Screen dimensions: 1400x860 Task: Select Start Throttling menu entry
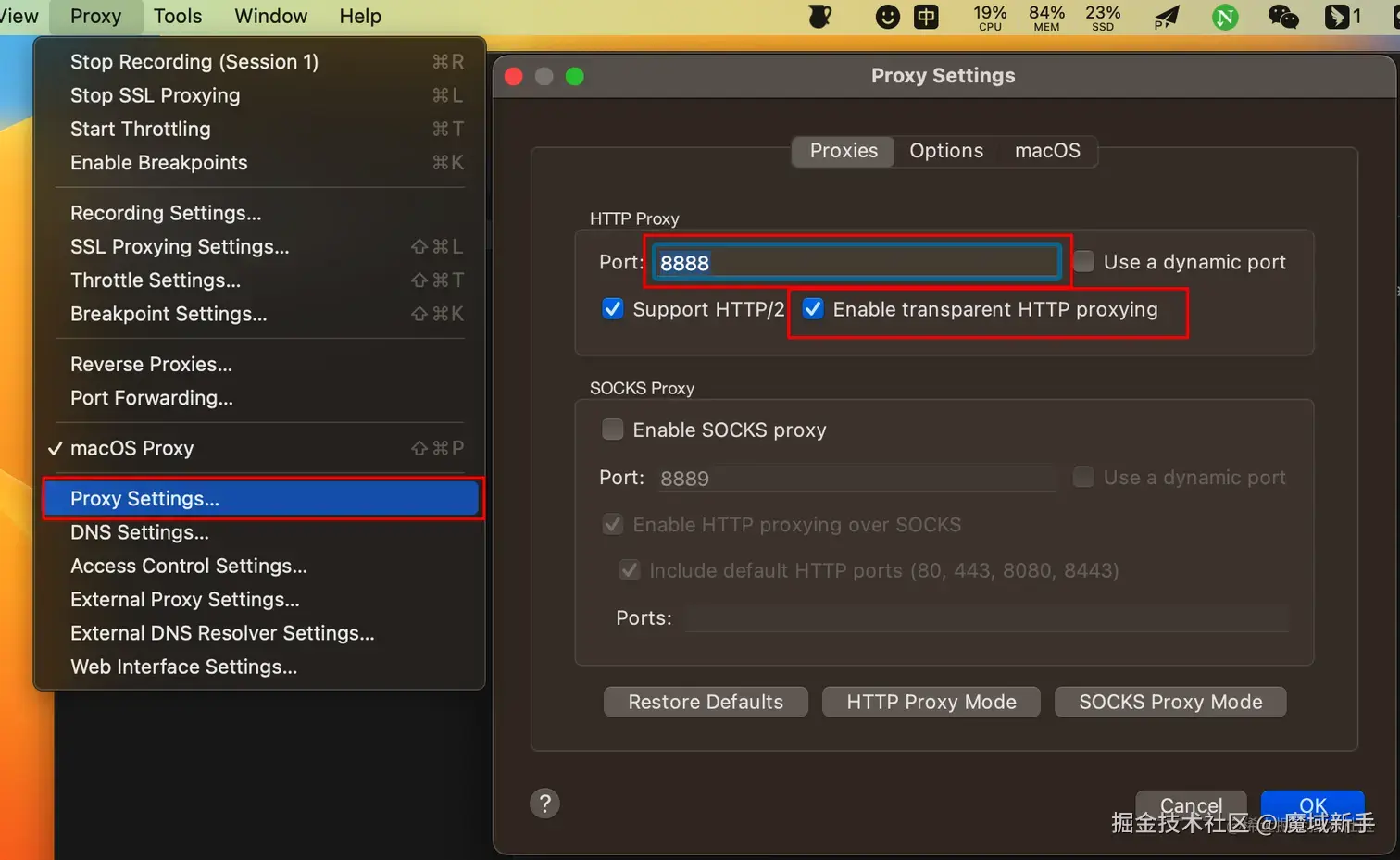pos(260,129)
